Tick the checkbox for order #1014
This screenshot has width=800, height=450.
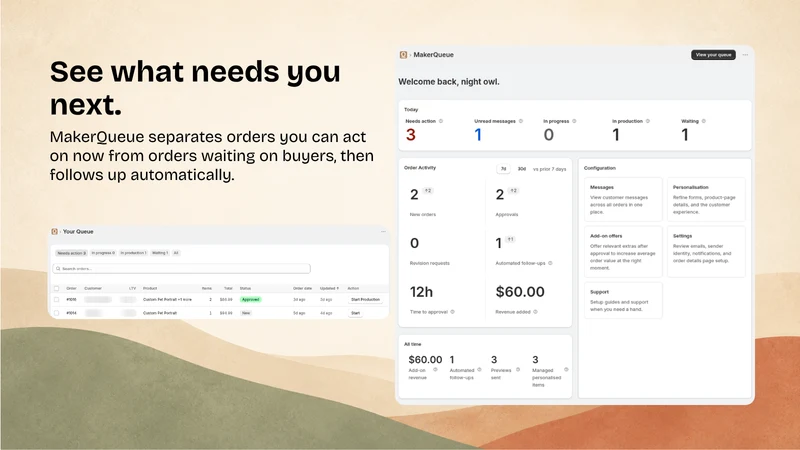pos(57,313)
